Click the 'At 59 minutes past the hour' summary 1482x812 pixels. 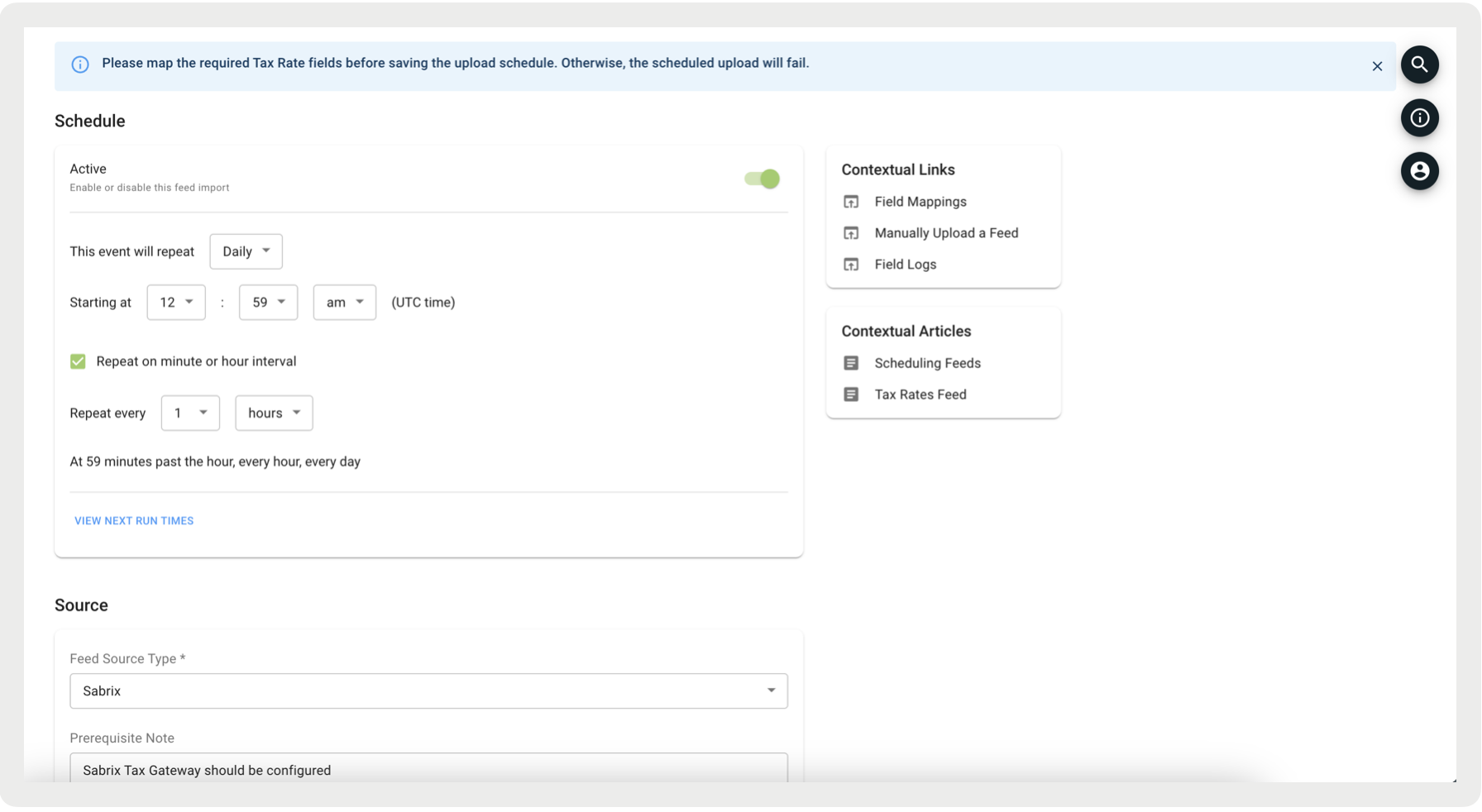coord(215,462)
